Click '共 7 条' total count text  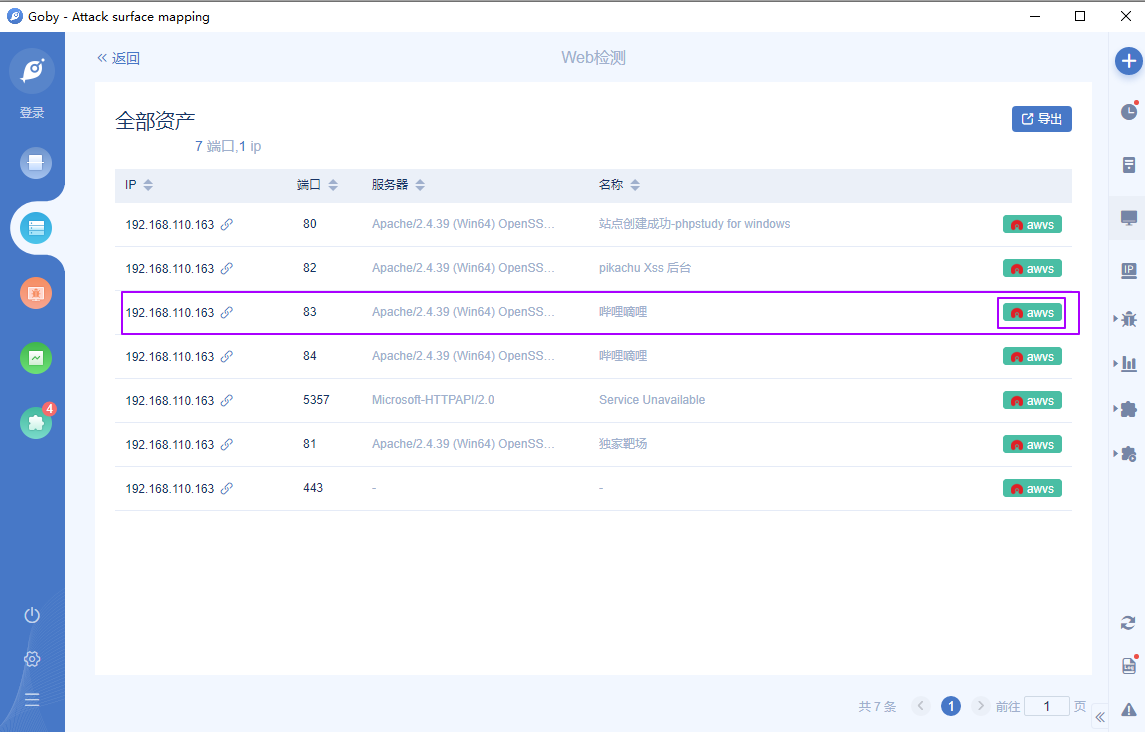pyautogui.click(x=877, y=706)
